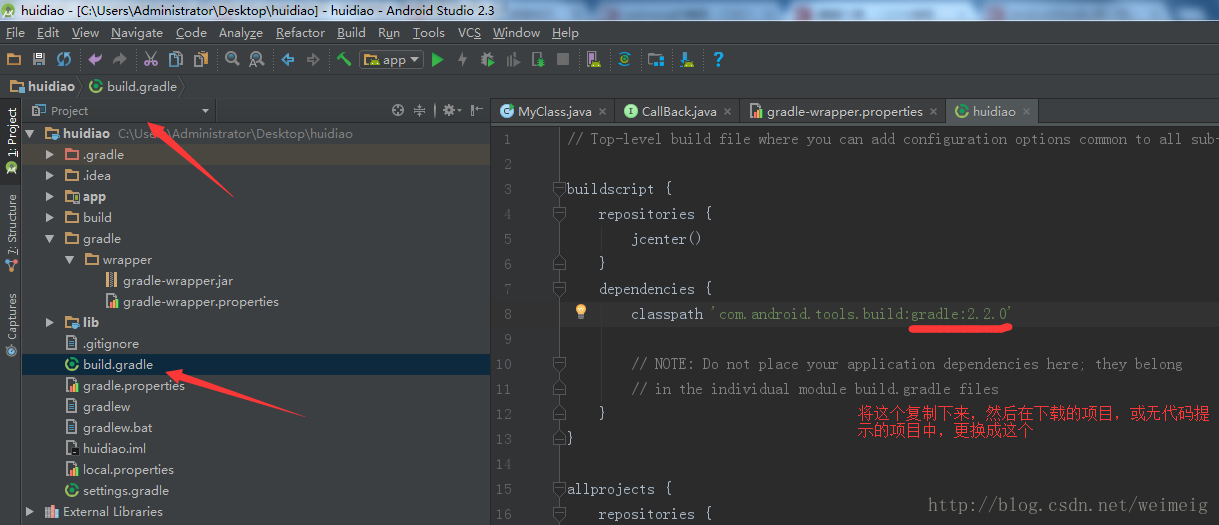Screen dimensions: 1219x525
Task: Click huidiao breadcrumb in navigation bar
Action: coord(42,86)
